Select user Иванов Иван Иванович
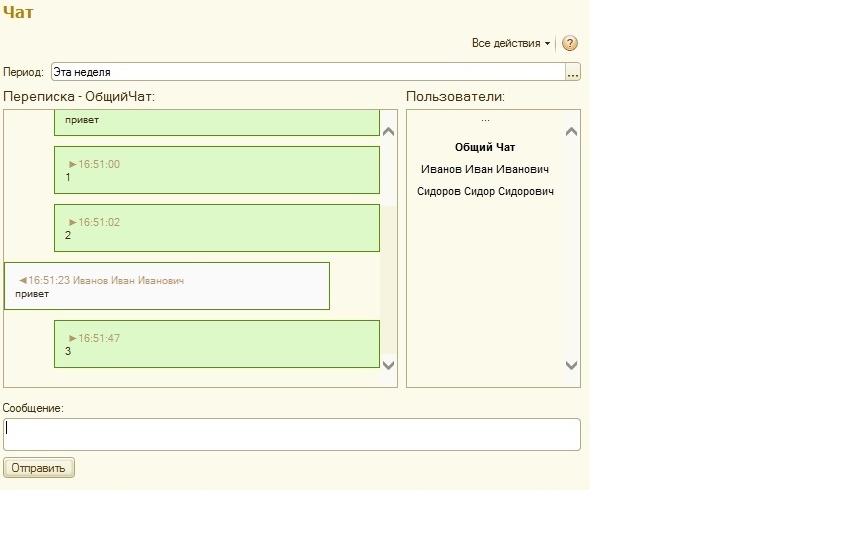 (x=485, y=169)
